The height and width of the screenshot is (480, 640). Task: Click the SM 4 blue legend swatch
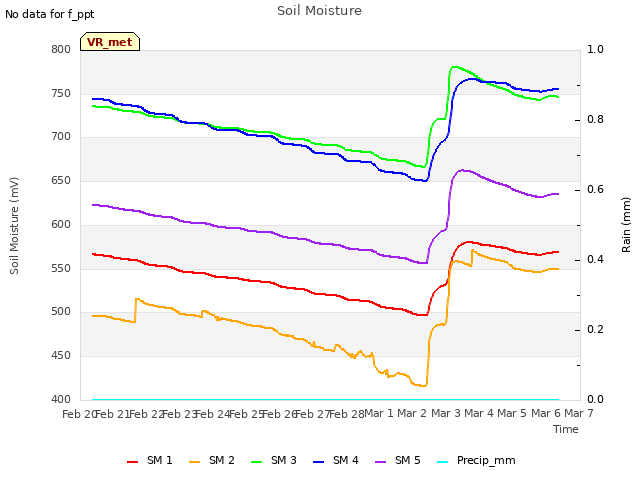[318, 462]
